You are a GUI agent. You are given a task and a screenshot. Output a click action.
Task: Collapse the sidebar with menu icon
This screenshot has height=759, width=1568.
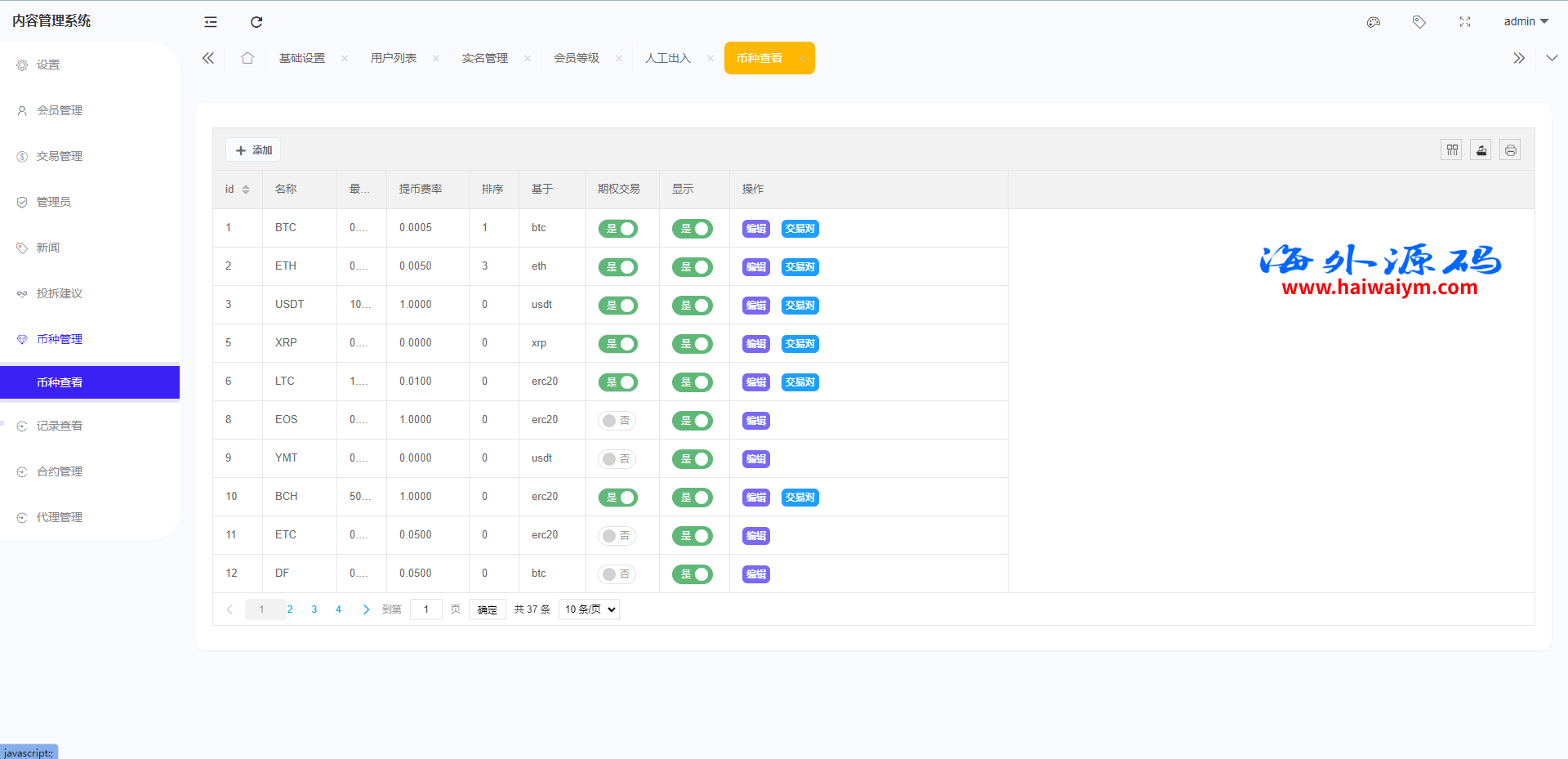(x=211, y=22)
